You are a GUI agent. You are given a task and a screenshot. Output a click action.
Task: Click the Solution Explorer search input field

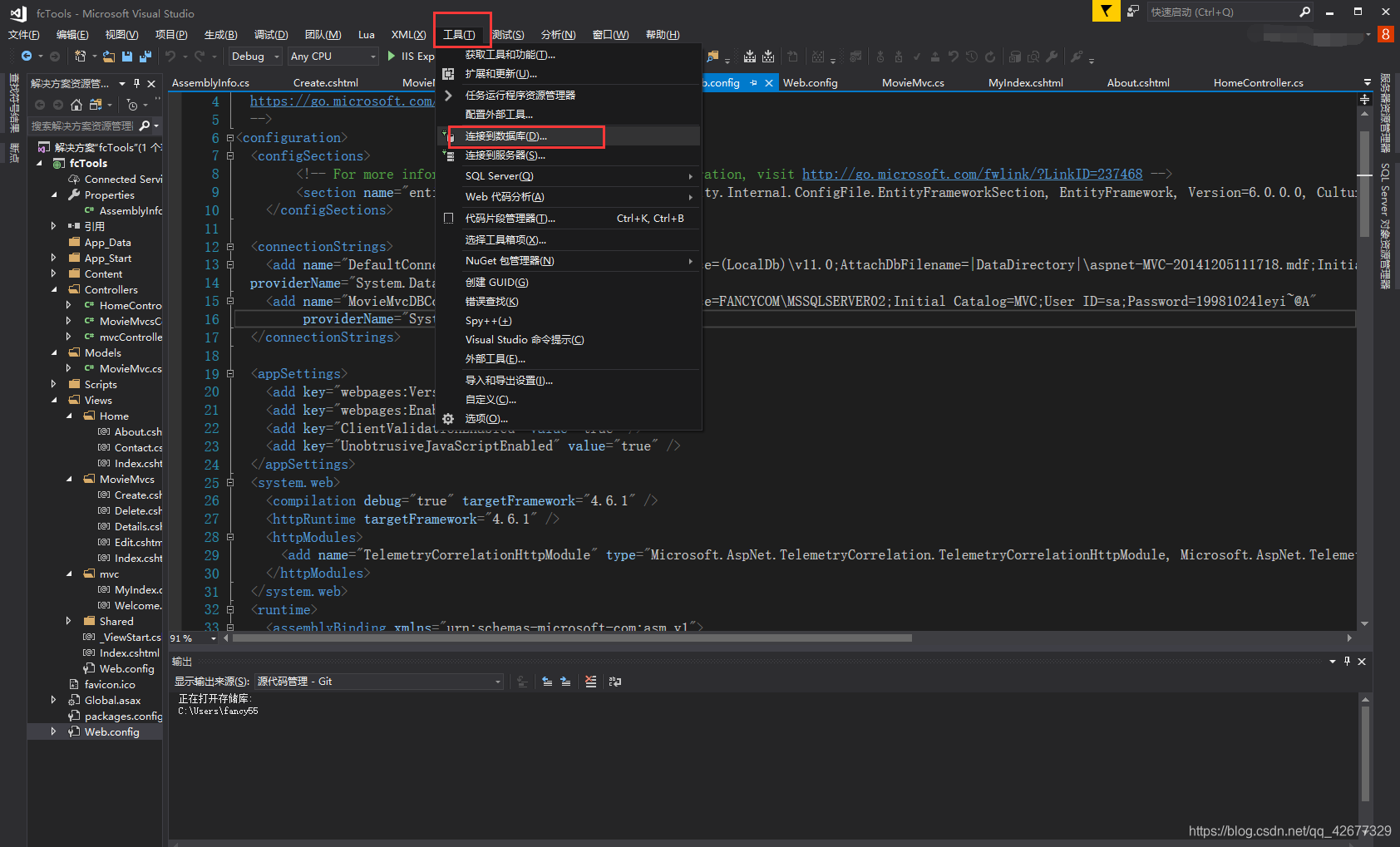[81, 126]
